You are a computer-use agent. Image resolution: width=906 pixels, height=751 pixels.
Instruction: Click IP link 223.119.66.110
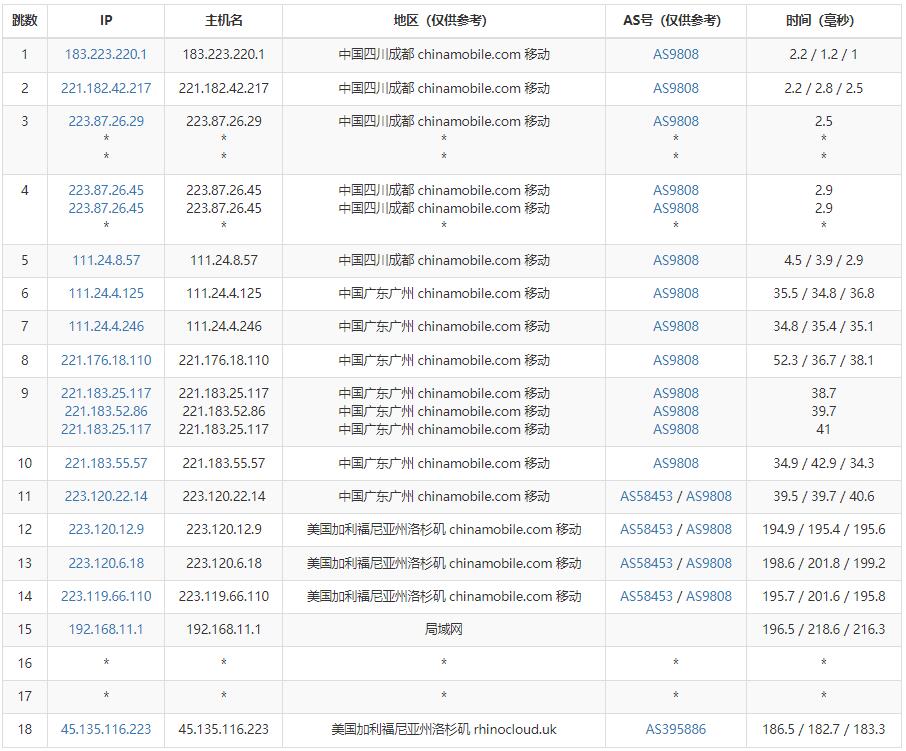[106, 596]
